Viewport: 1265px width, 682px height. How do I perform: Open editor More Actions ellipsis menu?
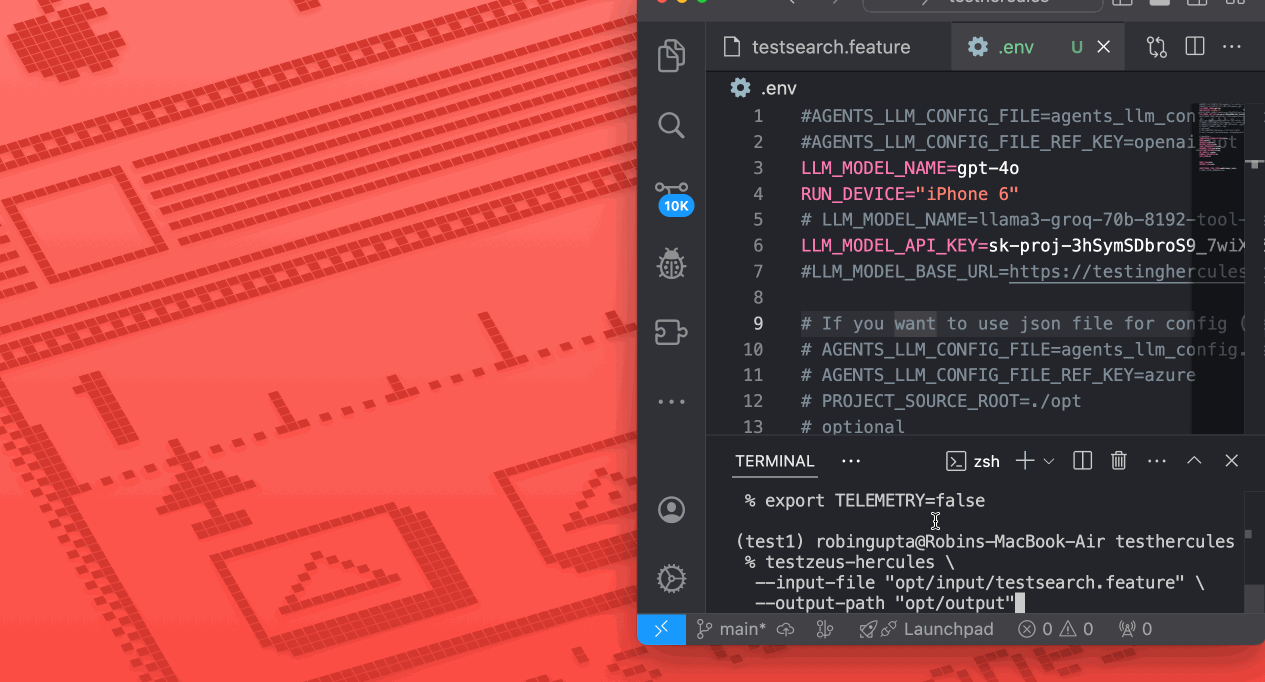click(x=1232, y=47)
